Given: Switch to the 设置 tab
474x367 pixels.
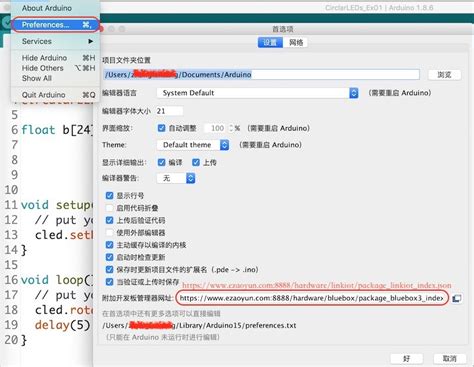Looking at the screenshot, I should [270, 42].
